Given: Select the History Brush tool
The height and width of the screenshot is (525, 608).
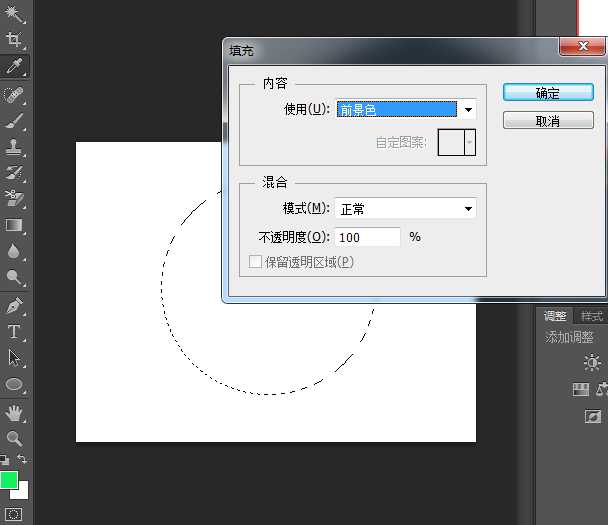Looking at the screenshot, I should [14, 173].
